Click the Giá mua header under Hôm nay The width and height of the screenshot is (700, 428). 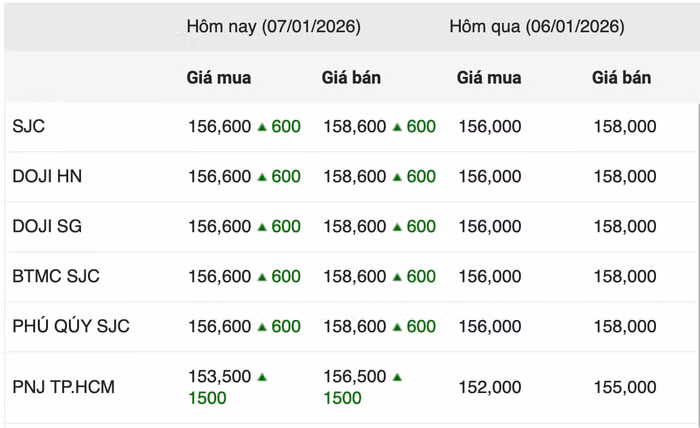pos(219,77)
